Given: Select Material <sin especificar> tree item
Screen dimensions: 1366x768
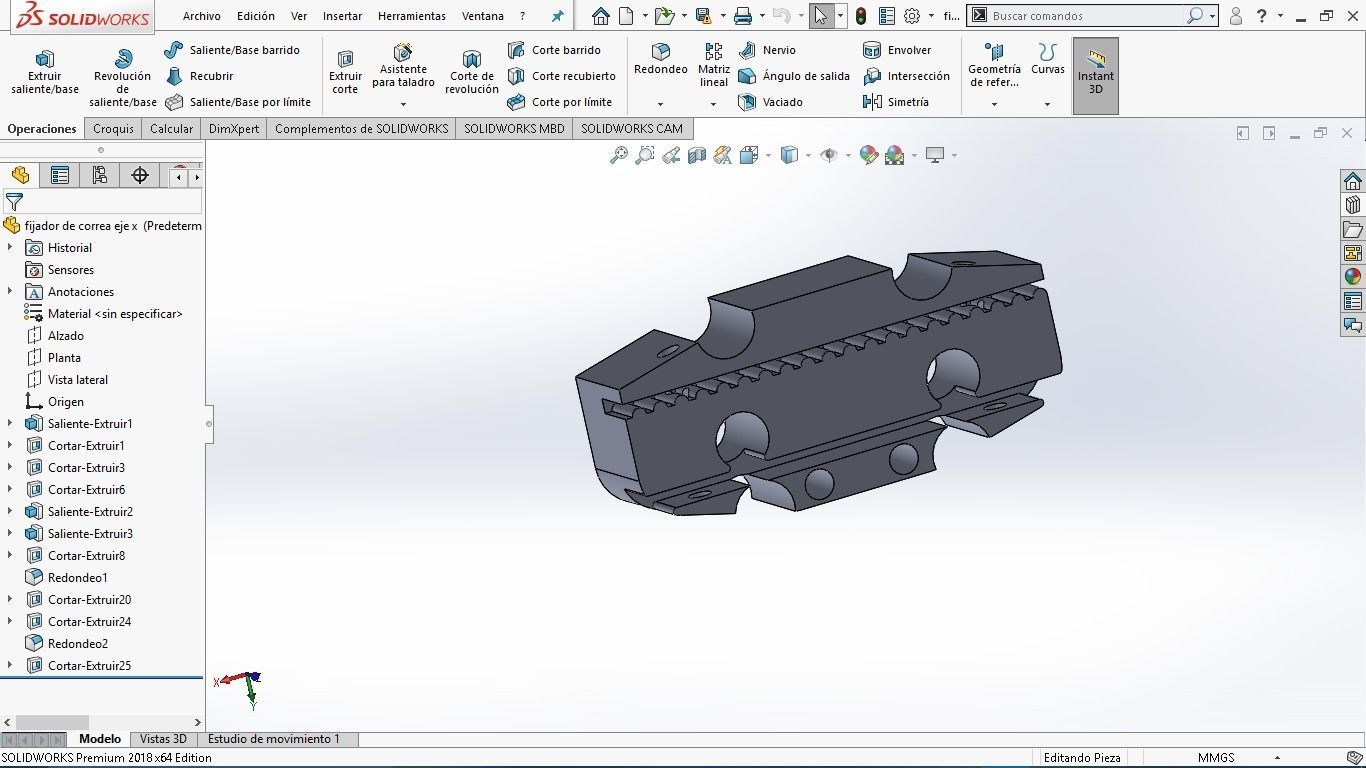Looking at the screenshot, I should (x=115, y=314).
